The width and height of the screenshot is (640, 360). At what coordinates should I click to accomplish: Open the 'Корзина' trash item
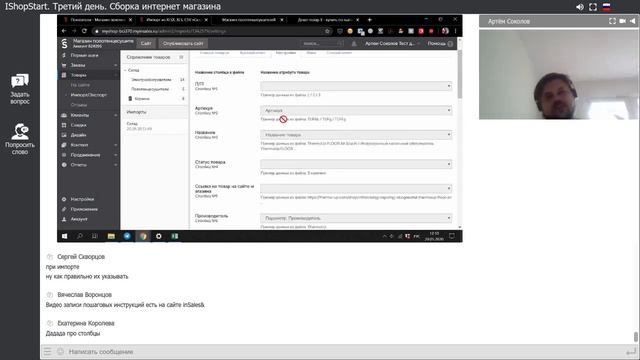pyautogui.click(x=142, y=98)
